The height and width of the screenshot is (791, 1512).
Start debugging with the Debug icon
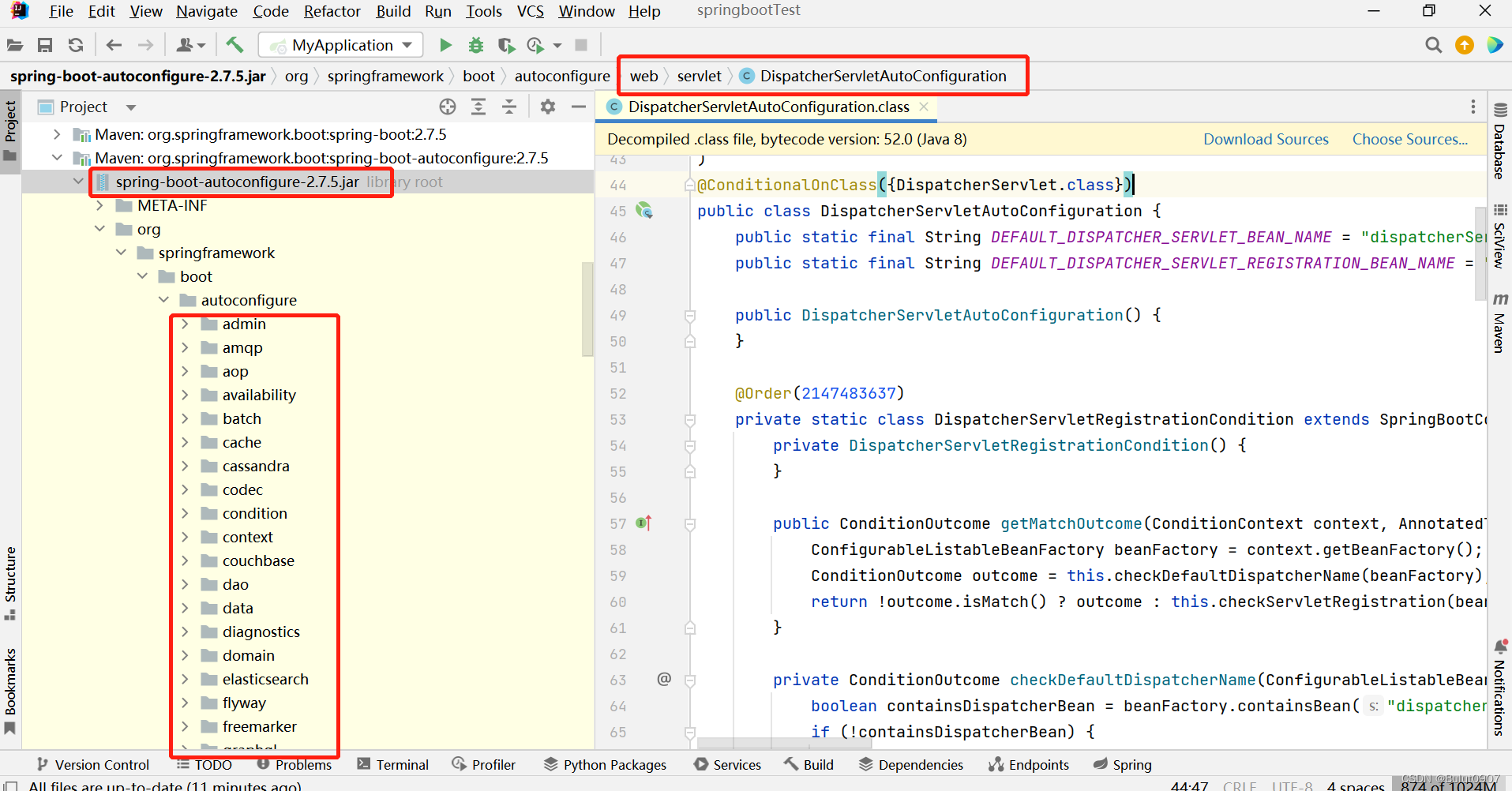click(476, 45)
